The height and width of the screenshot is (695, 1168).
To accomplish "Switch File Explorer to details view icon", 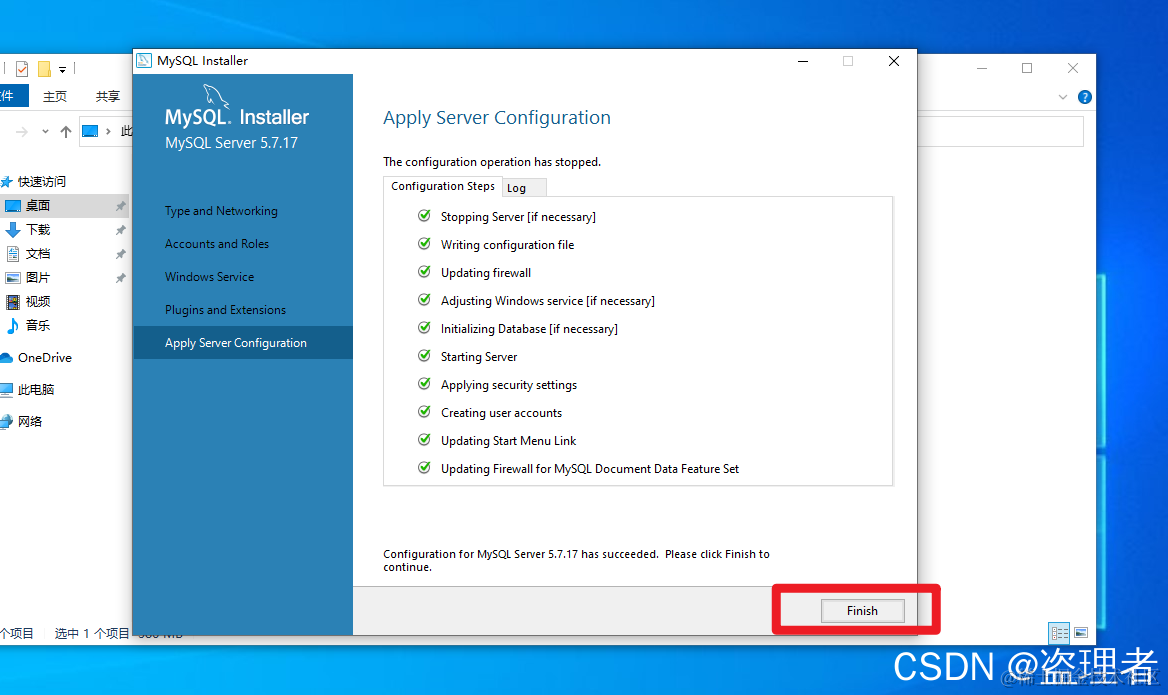I will (1059, 633).
